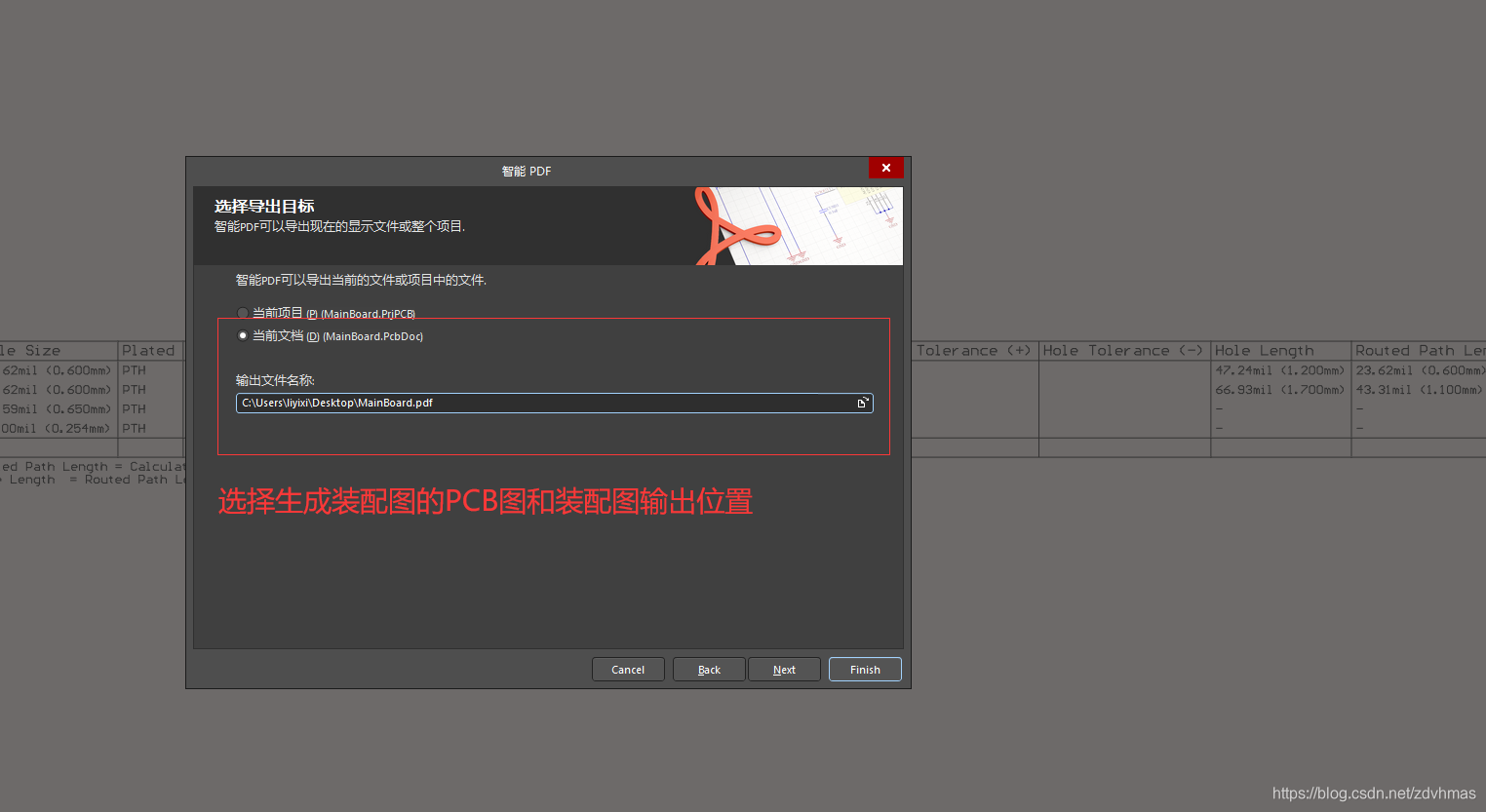Click the Back button
This screenshot has height=812, width=1486.
[x=709, y=670]
